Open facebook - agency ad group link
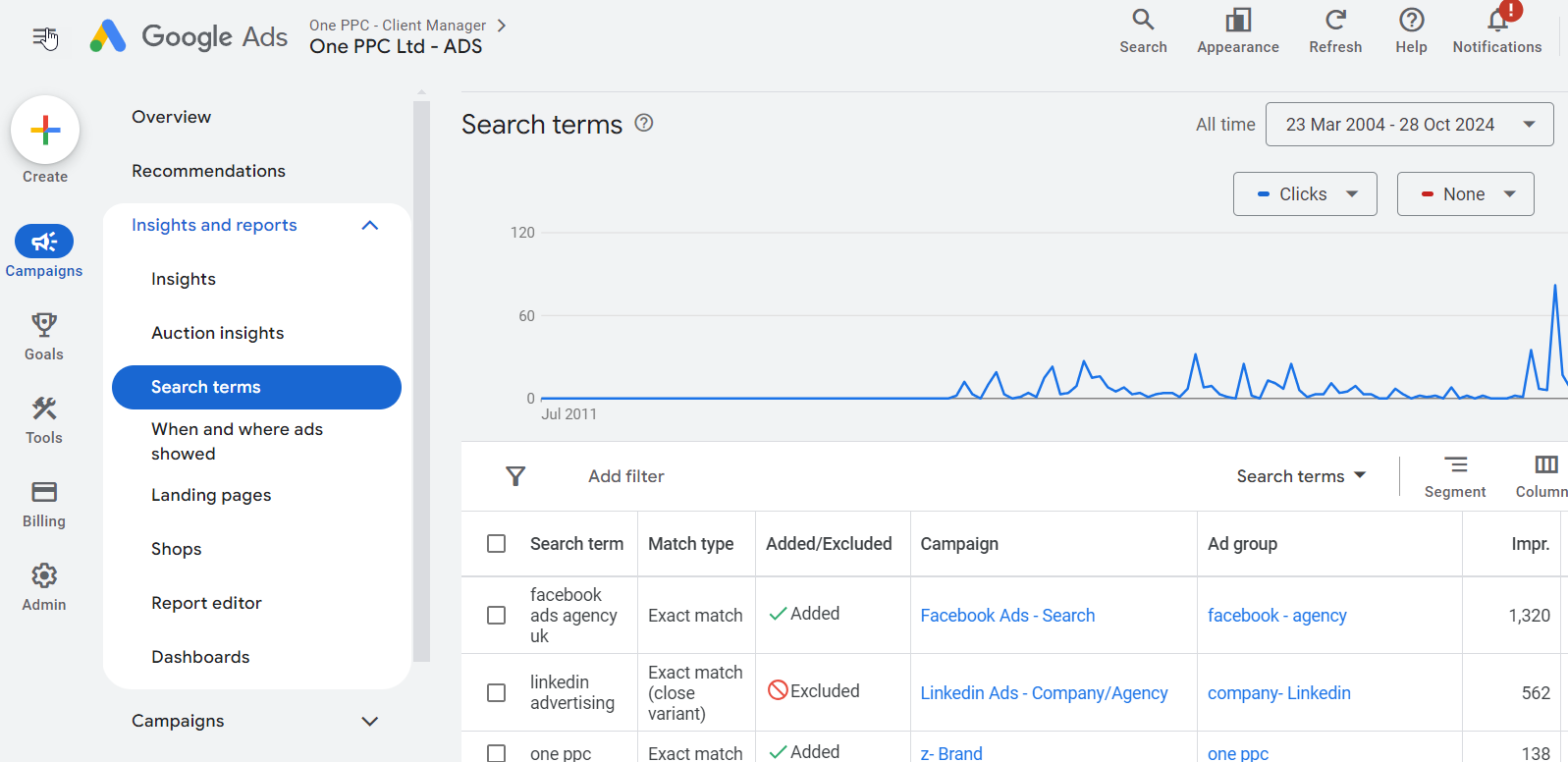 (1277, 616)
